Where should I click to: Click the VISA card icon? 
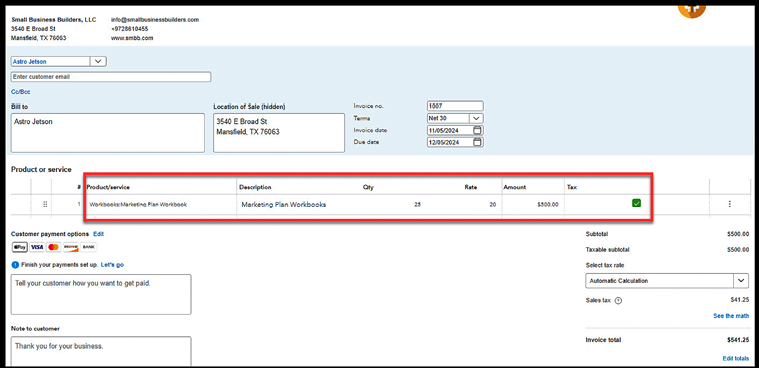(x=37, y=247)
